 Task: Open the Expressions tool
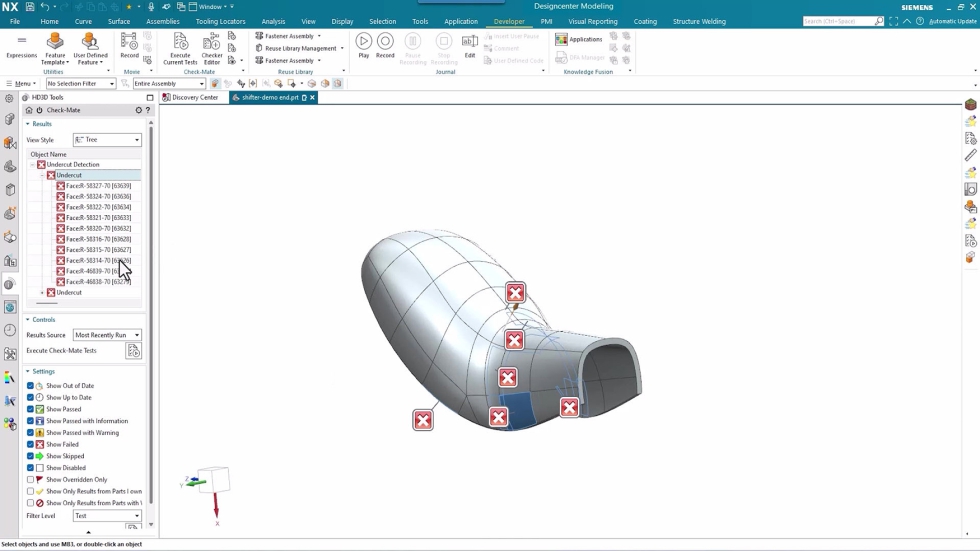[21, 47]
